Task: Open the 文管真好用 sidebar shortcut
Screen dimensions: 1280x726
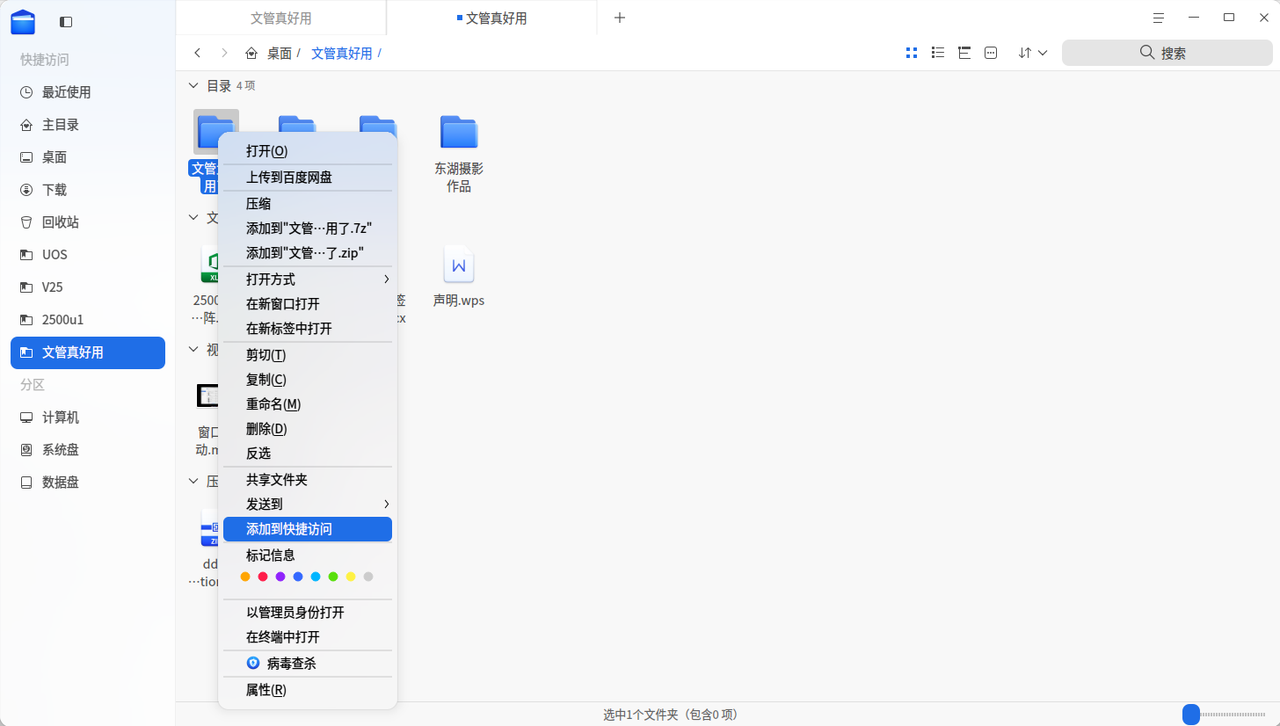Action: click(88, 353)
